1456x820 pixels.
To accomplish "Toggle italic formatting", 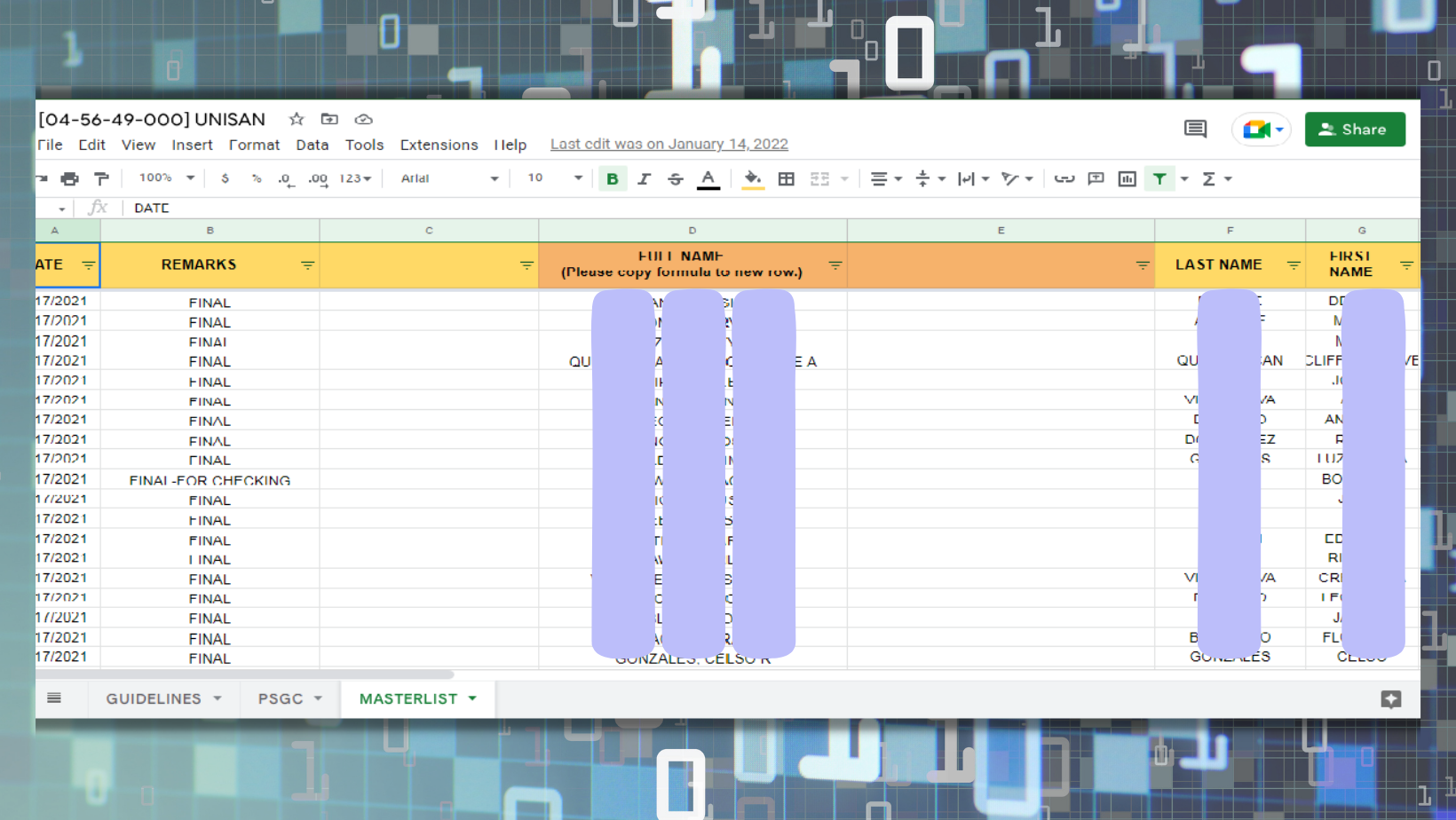I will point(644,178).
